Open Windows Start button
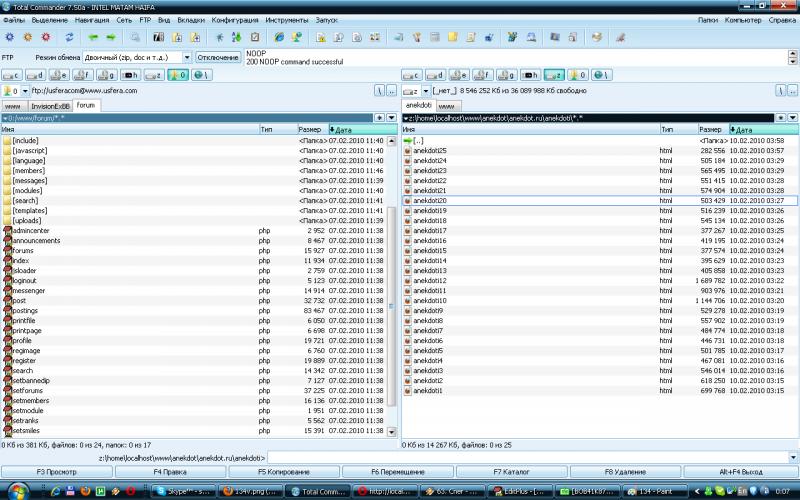This screenshot has width=800, height=500. click(17, 490)
